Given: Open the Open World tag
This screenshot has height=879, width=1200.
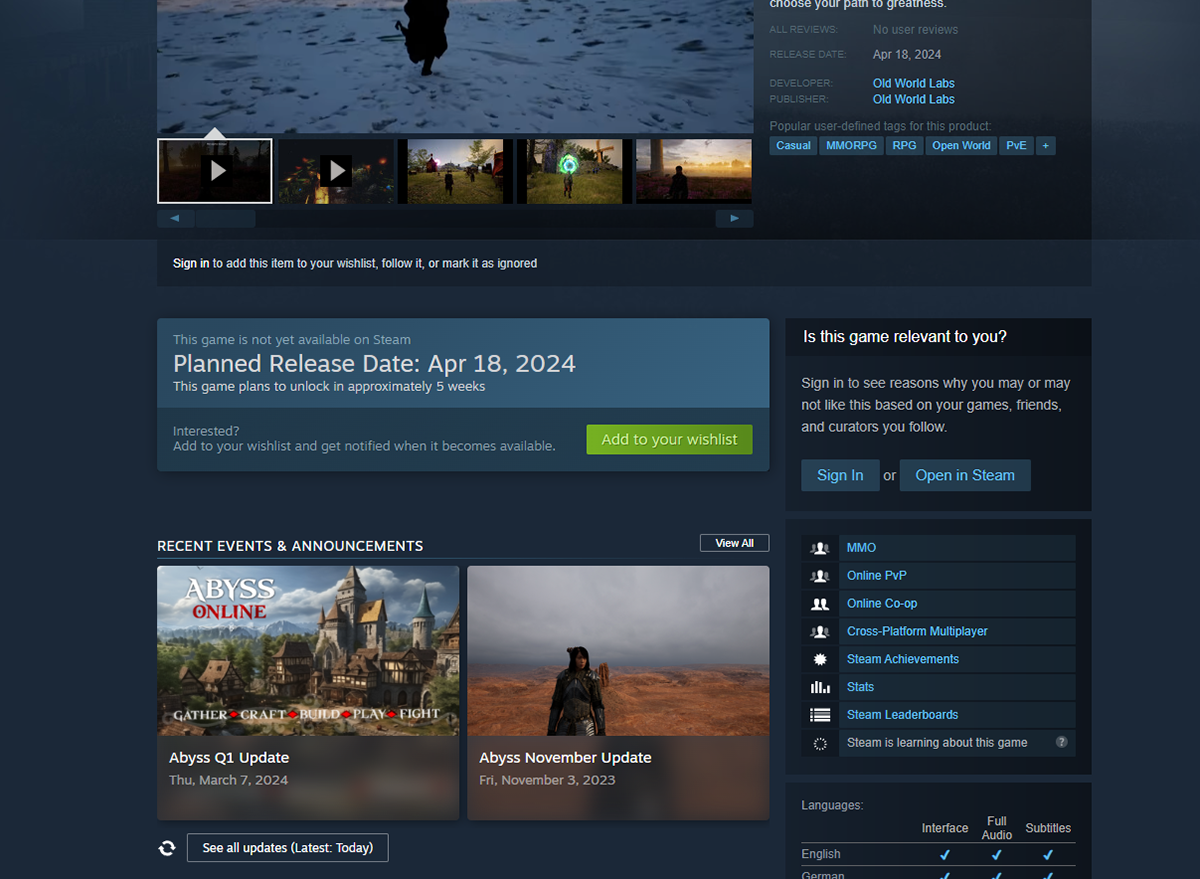Looking at the screenshot, I should [961, 145].
